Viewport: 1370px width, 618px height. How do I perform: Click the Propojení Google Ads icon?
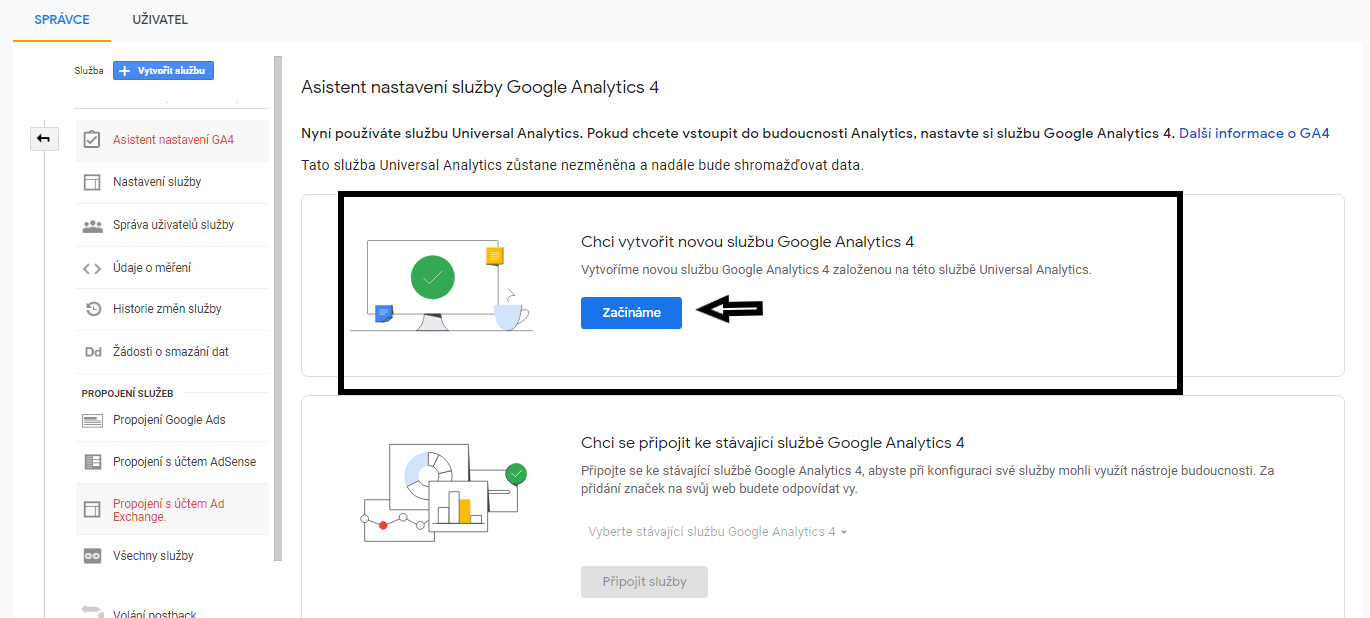tap(92, 420)
